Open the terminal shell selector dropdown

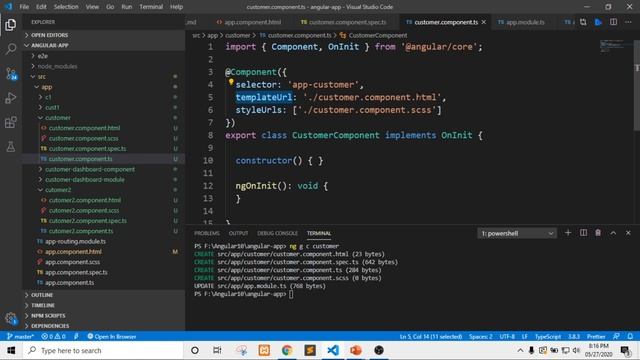coord(517,233)
